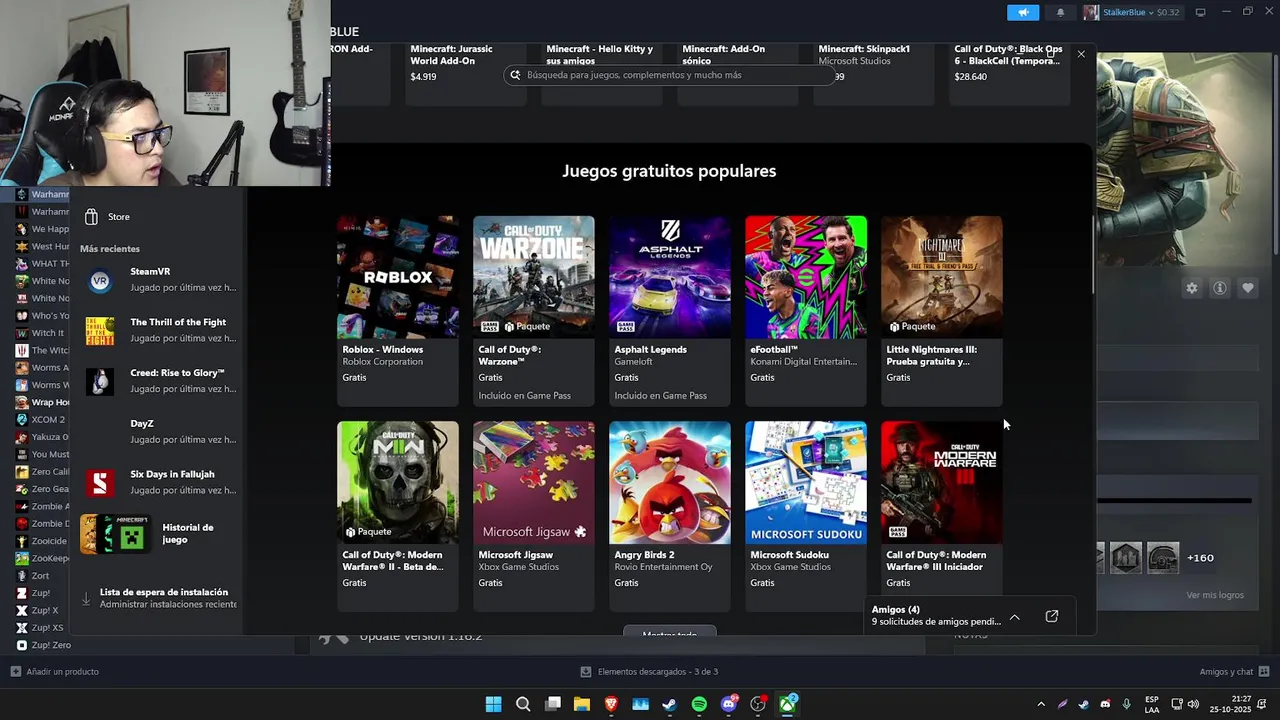
Task: Click Steam announcements megaphone button
Action: [1023, 12]
